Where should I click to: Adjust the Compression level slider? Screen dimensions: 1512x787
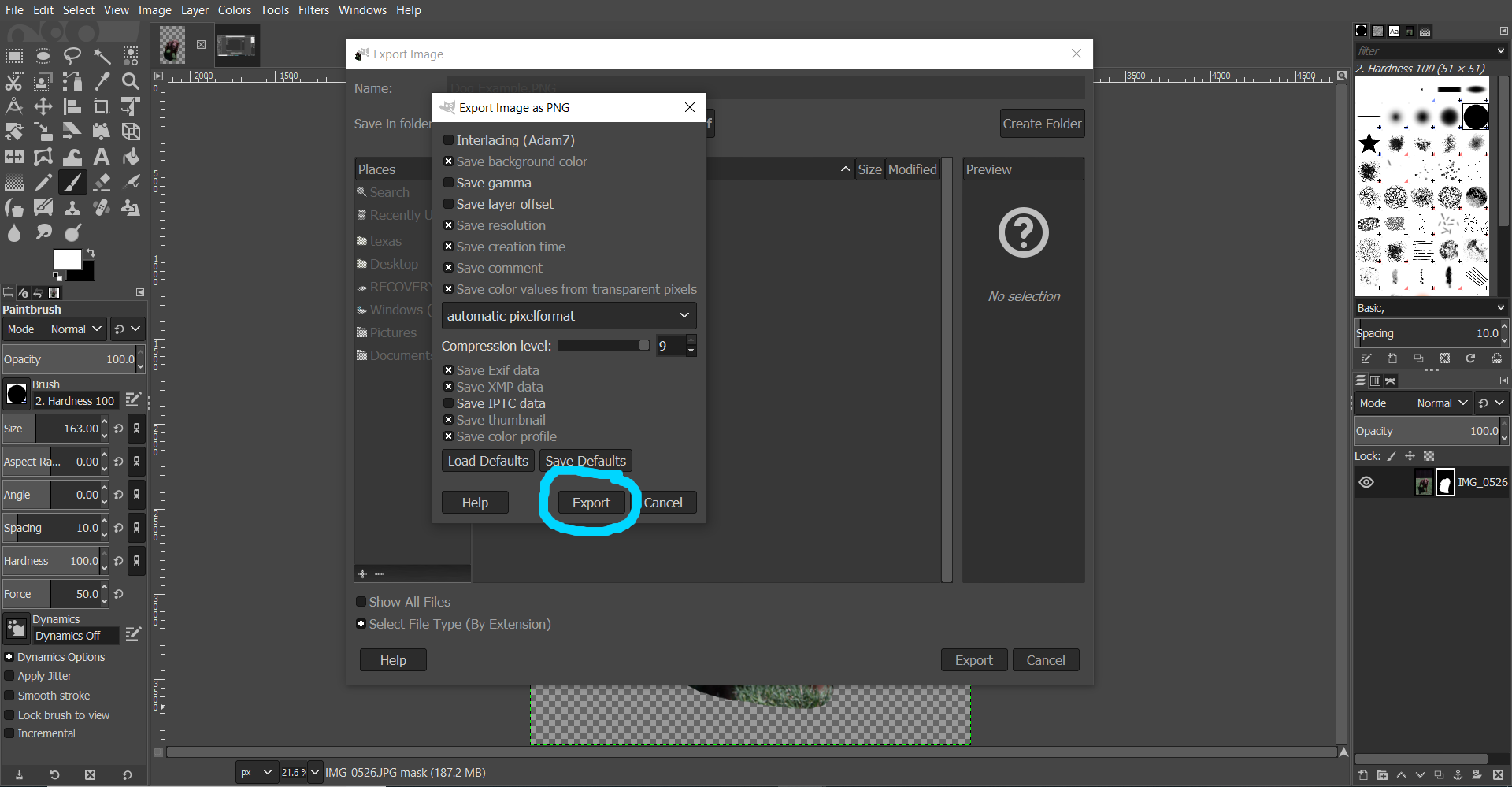click(604, 346)
